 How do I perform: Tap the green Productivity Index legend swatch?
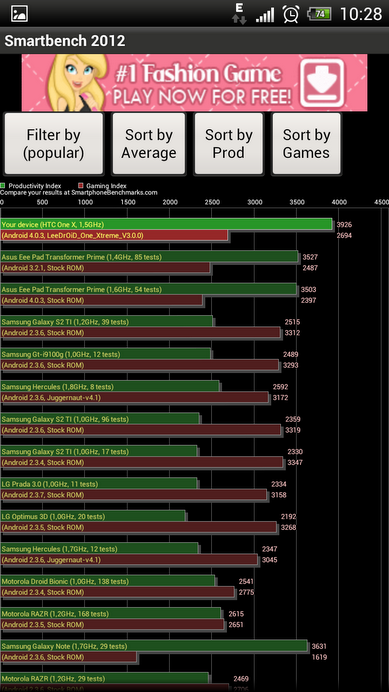coord(3,186)
